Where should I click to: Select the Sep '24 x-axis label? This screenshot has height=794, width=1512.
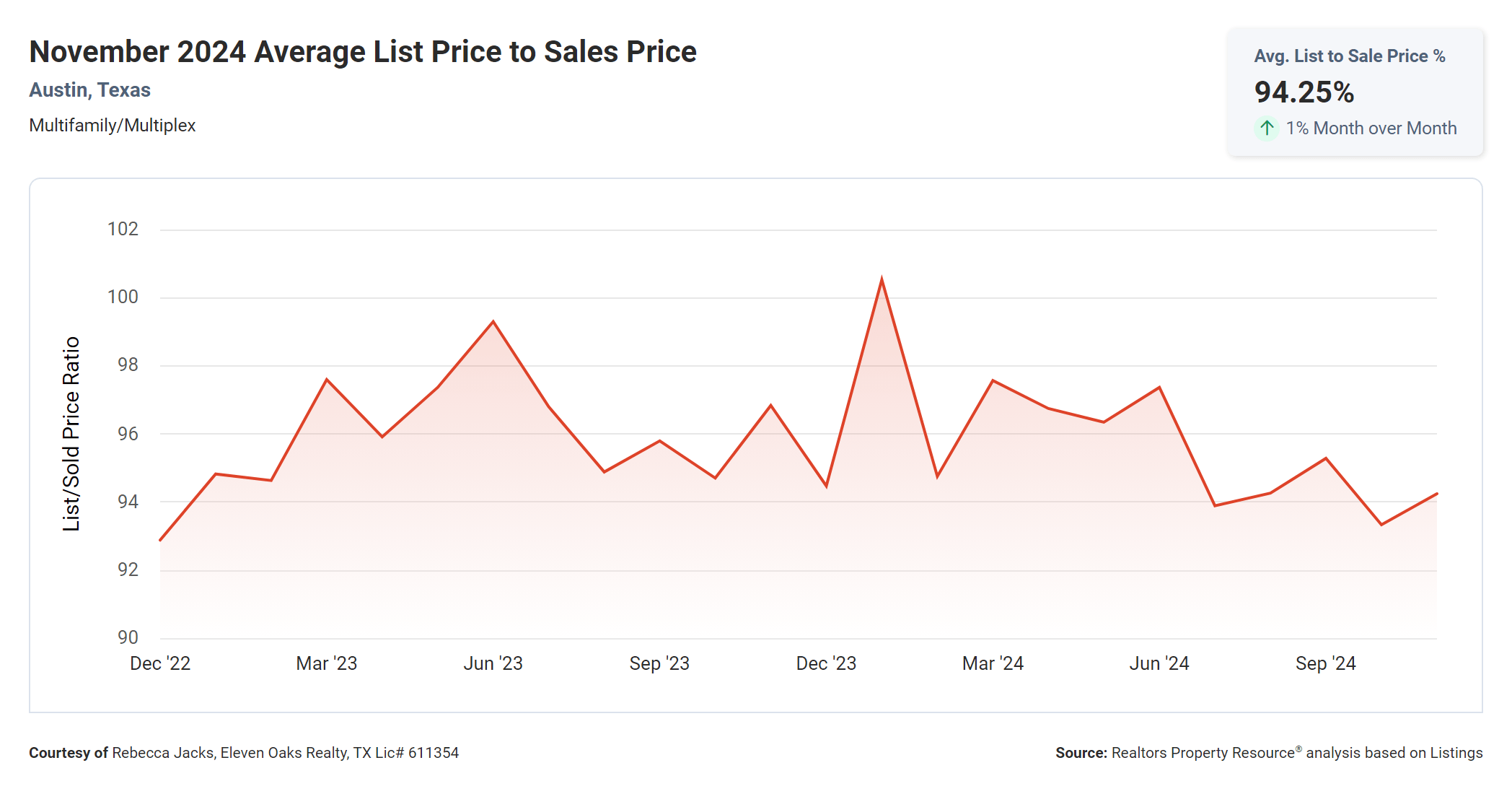[x=1325, y=663]
